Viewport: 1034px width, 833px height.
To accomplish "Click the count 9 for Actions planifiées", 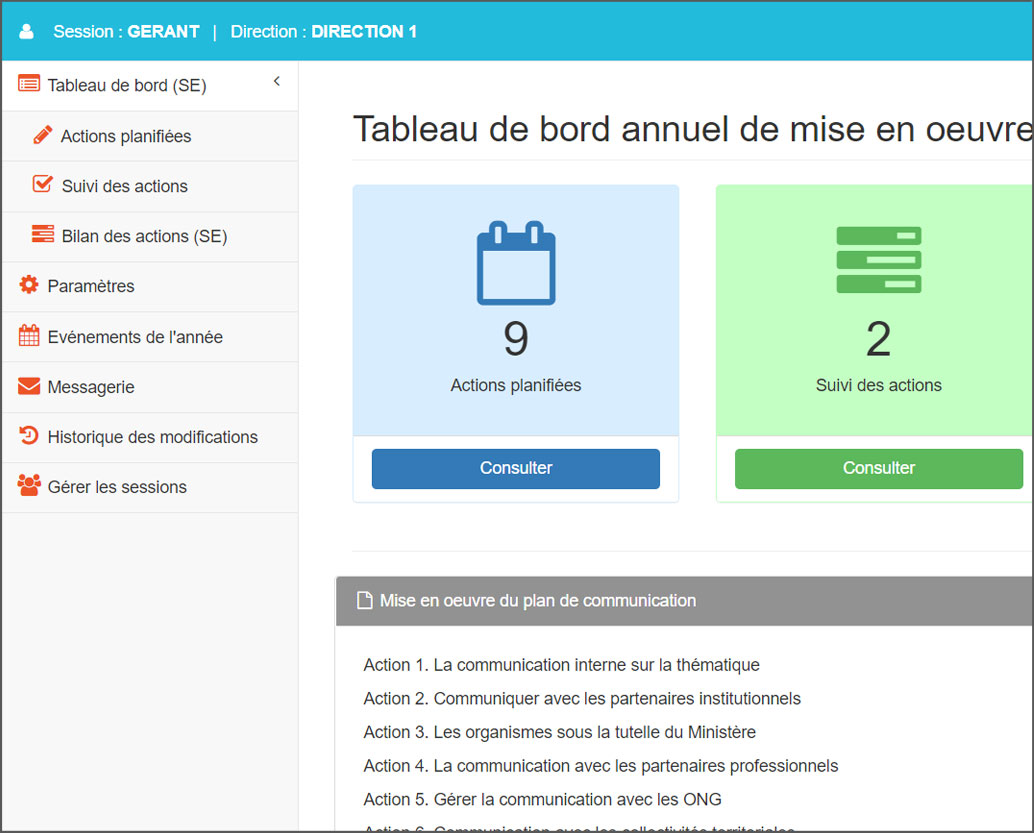I will [516, 339].
